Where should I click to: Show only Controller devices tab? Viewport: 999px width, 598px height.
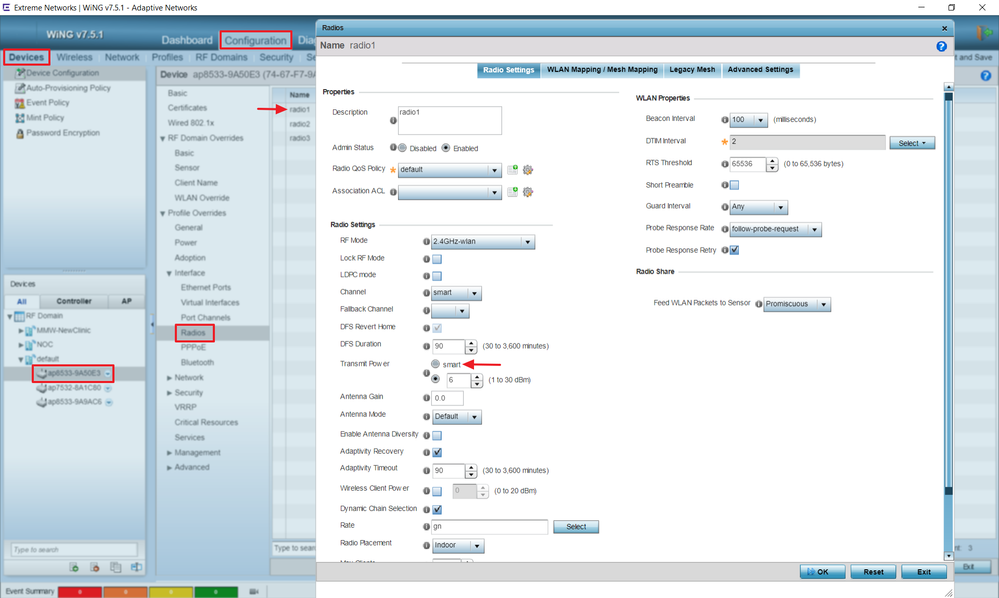click(x=74, y=301)
